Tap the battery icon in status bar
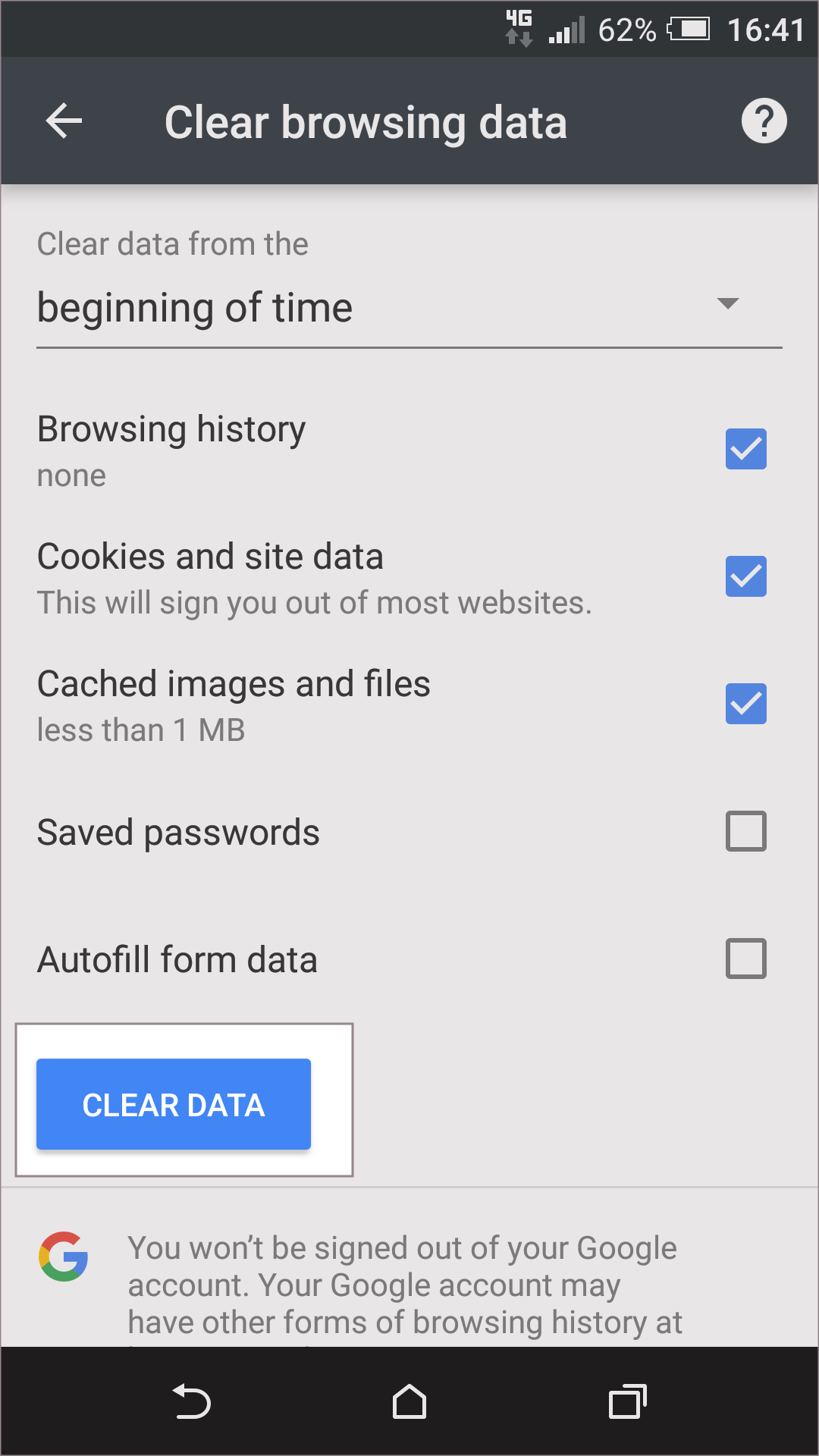This screenshot has width=819, height=1456. click(689, 30)
